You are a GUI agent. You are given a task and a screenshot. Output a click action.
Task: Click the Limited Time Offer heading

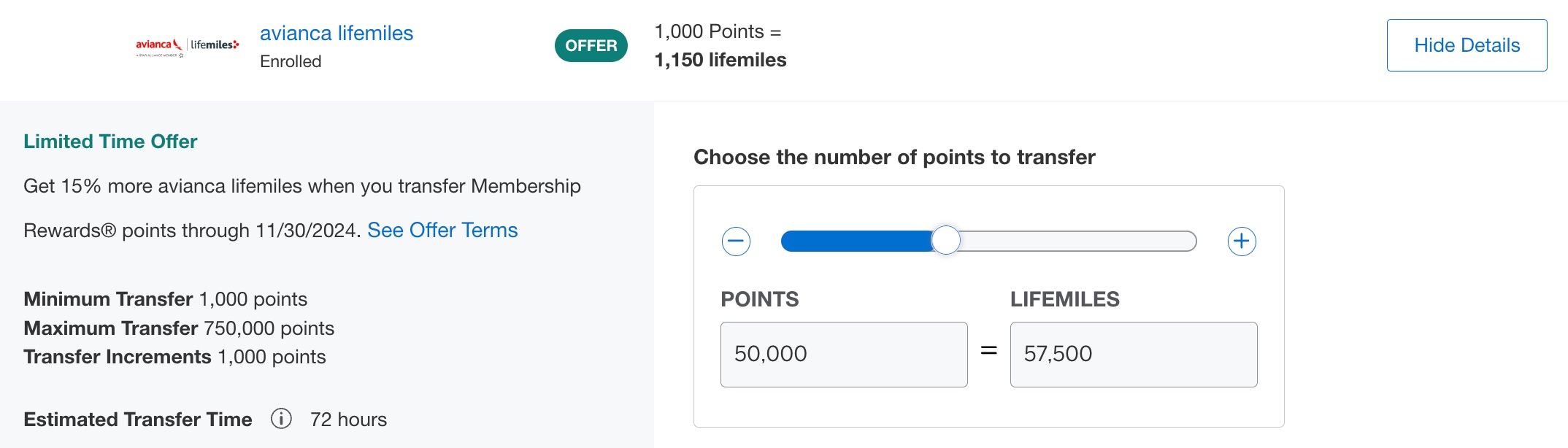coord(110,141)
